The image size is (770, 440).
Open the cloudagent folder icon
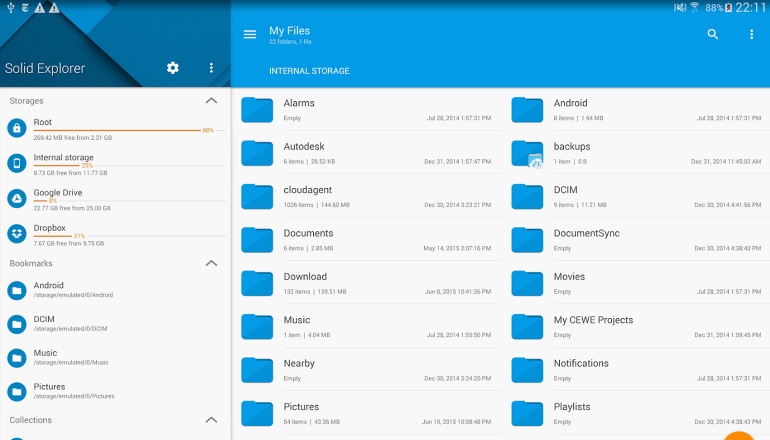tap(257, 196)
